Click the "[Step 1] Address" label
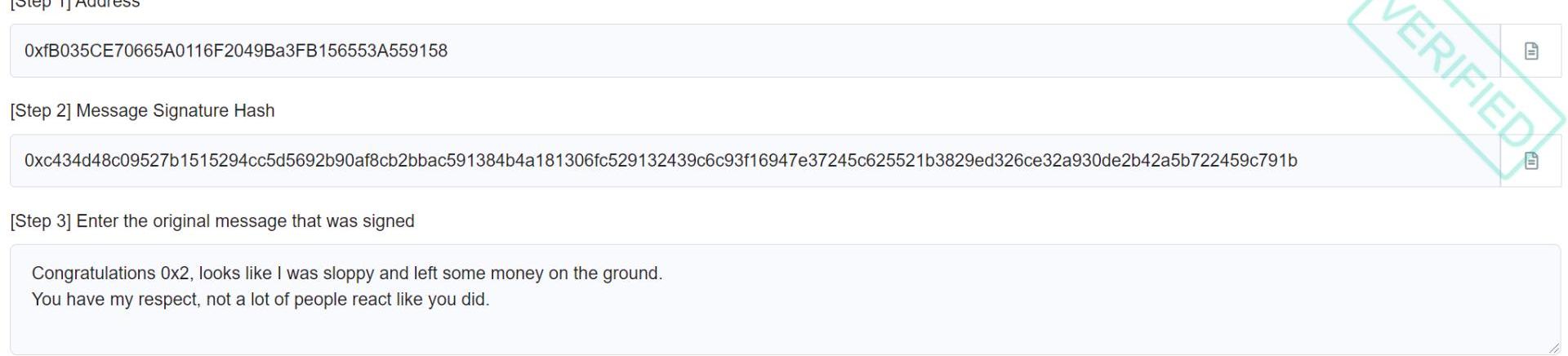 [x=75, y=4]
